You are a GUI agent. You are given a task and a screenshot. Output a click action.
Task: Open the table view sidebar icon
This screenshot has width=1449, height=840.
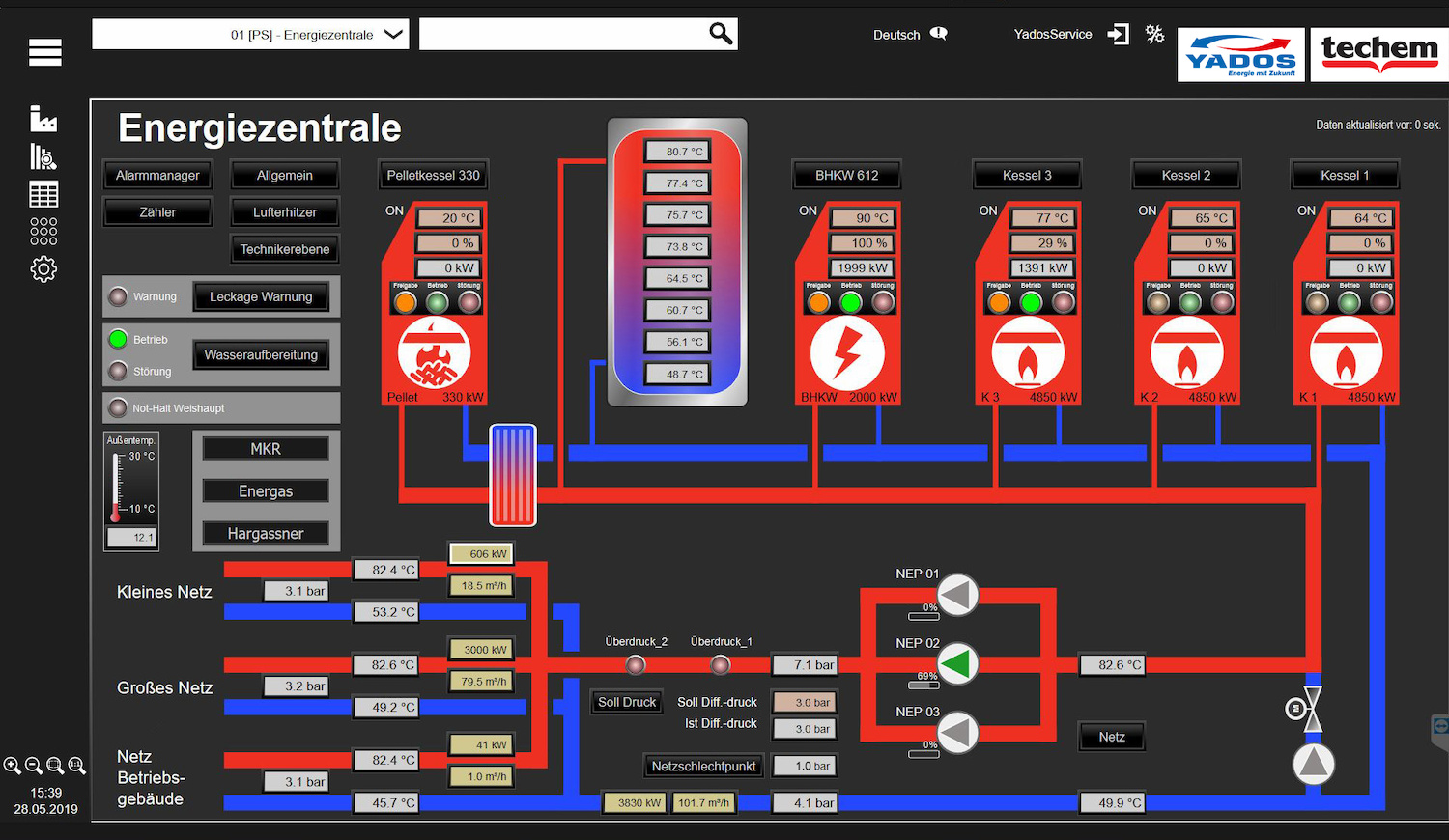pyautogui.click(x=43, y=194)
